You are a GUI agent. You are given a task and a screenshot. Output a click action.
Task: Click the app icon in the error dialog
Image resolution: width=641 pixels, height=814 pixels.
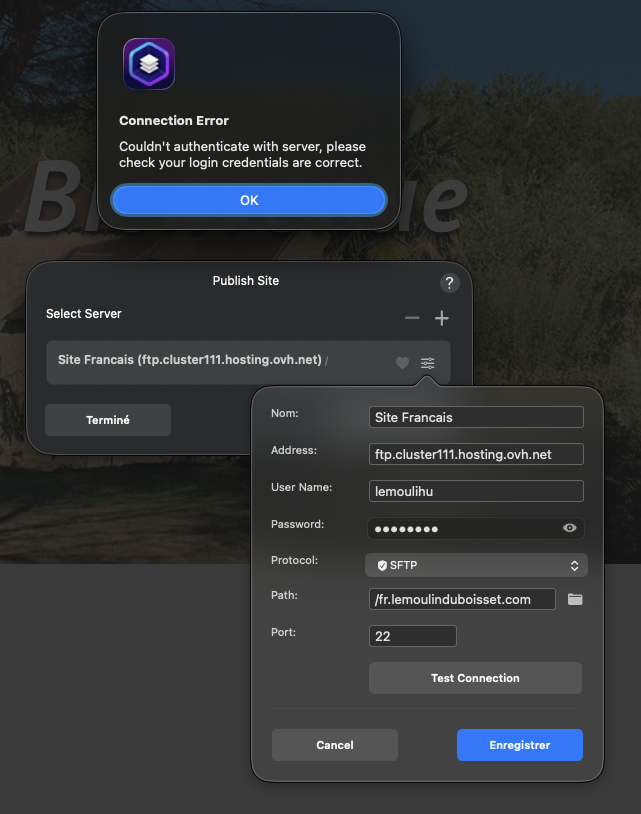coord(148,64)
